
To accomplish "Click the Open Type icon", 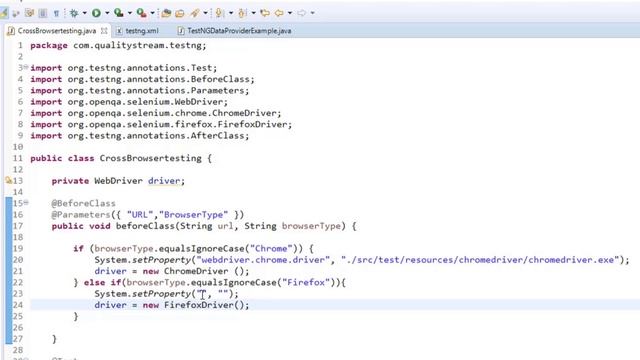I will point(166,13).
